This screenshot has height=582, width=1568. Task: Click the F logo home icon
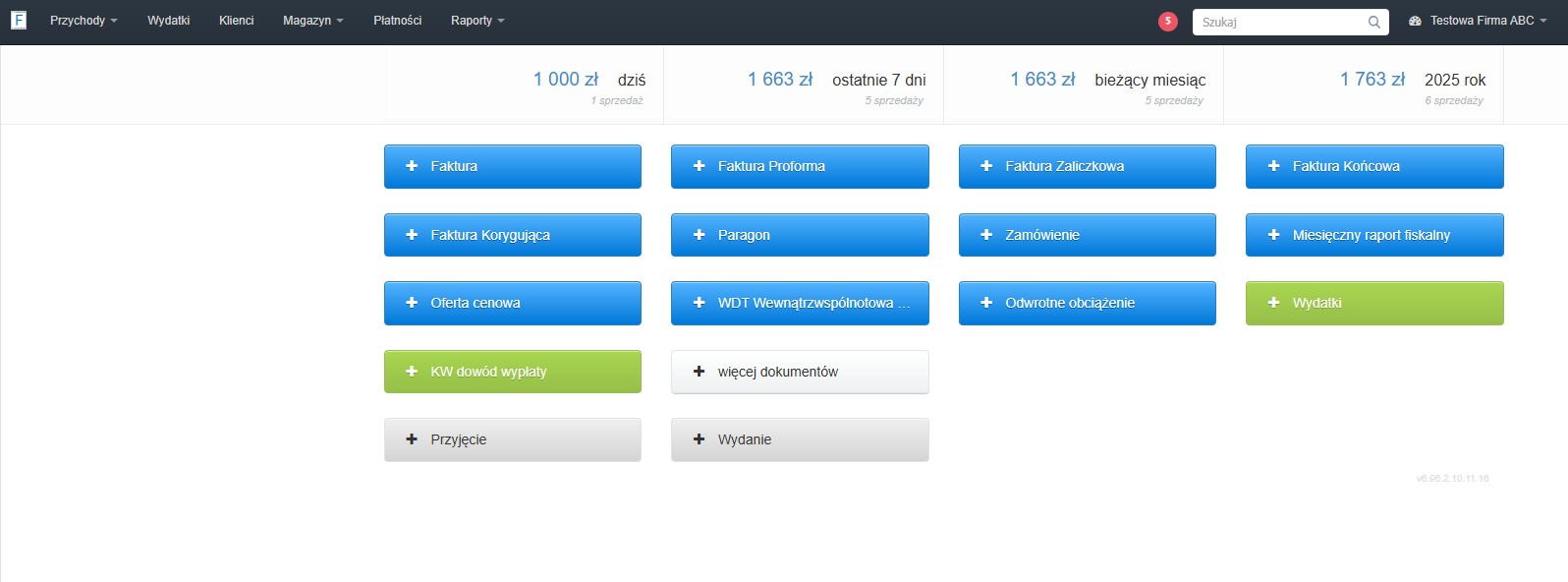(19, 21)
